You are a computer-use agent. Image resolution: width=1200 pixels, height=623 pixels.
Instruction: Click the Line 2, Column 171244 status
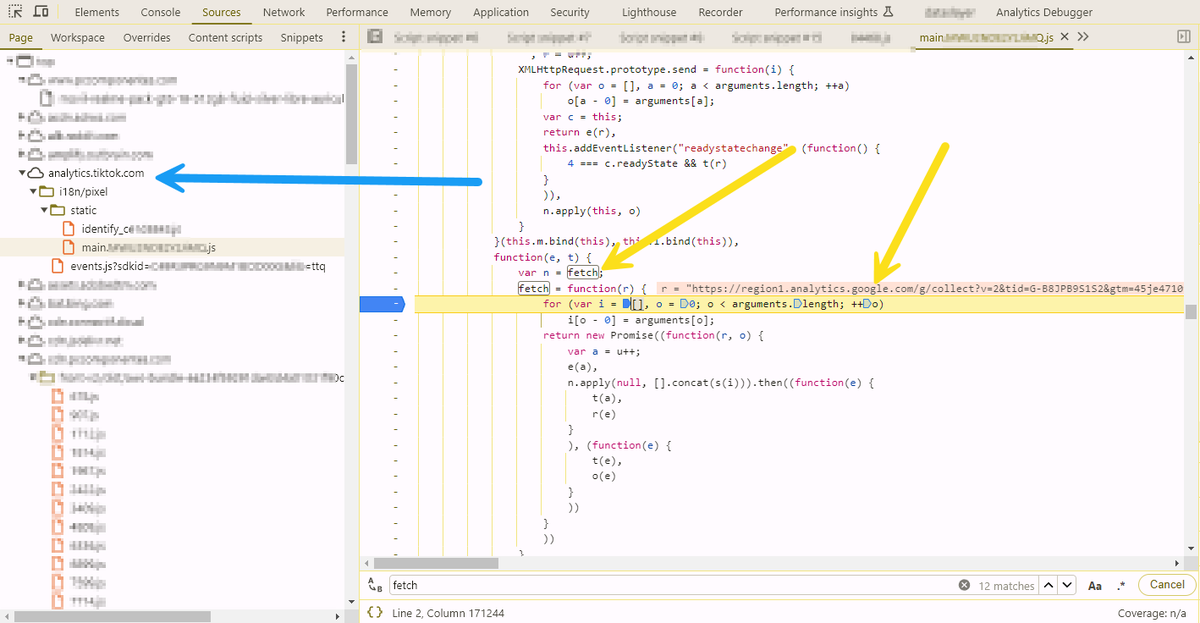click(x=448, y=612)
